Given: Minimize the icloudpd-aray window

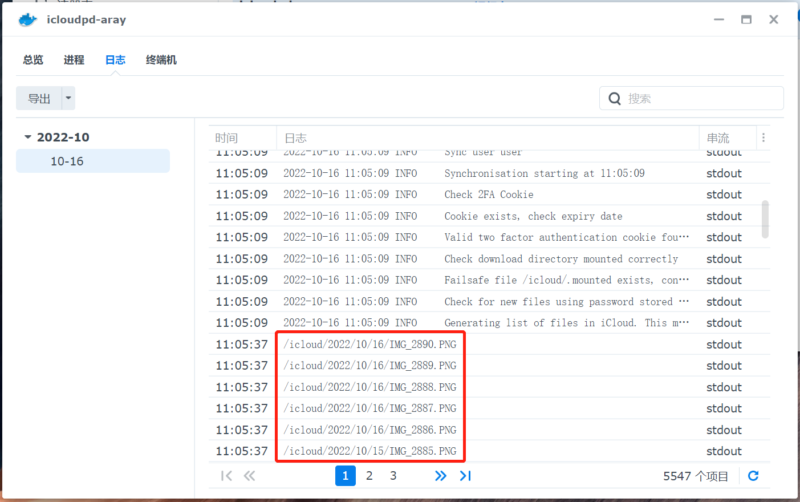Looking at the screenshot, I should pos(719,19).
